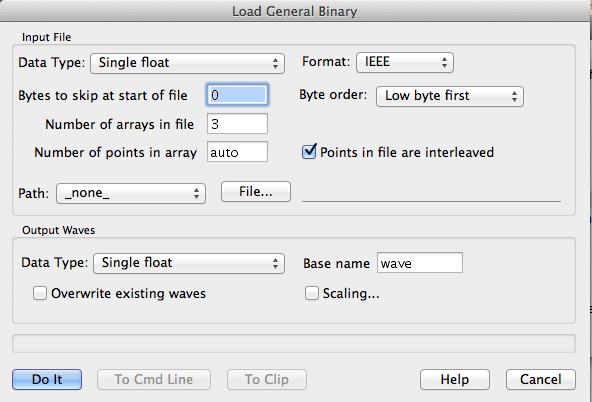Click the empty command preview box

[x=294, y=343]
